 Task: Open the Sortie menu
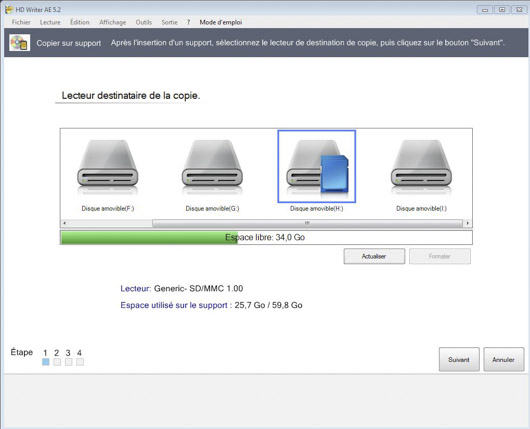(x=169, y=22)
